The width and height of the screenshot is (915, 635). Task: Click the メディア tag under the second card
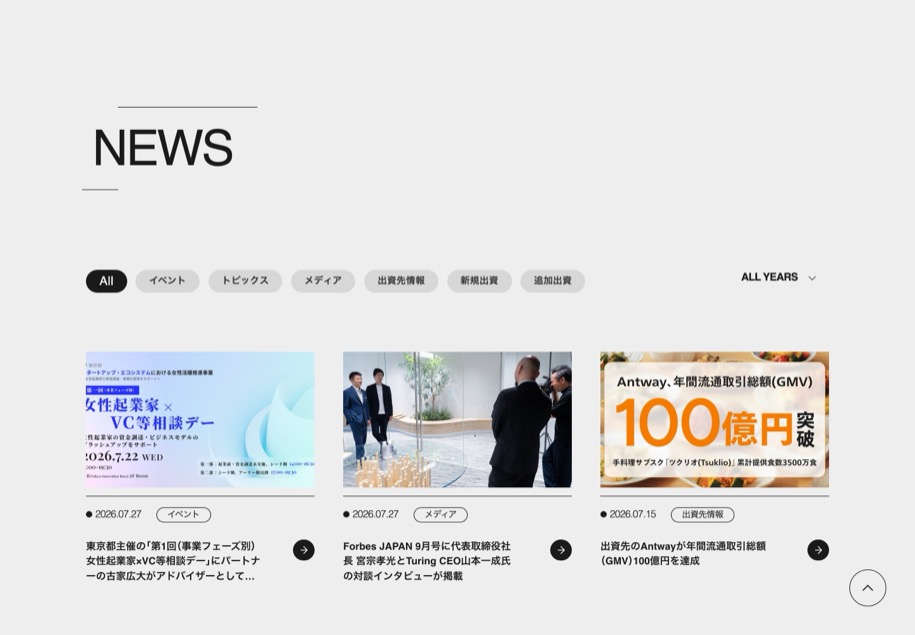coord(441,515)
